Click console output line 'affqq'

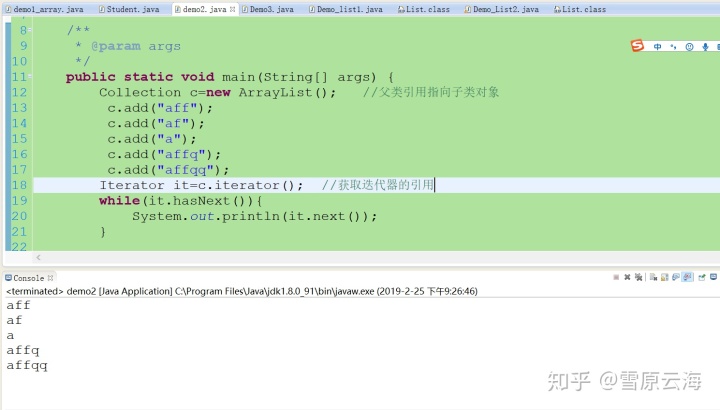(x=27, y=365)
